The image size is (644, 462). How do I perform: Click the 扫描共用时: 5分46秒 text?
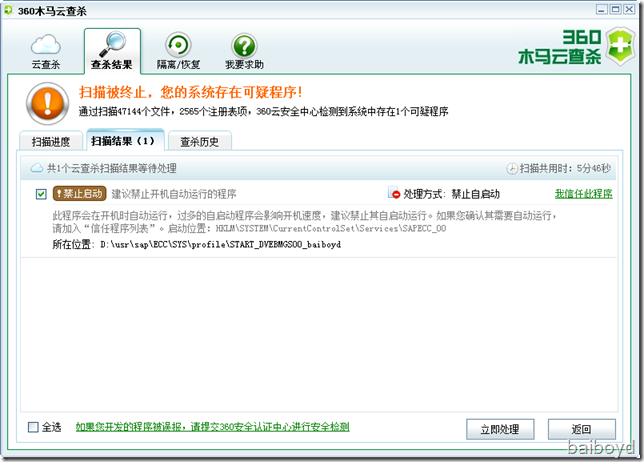click(565, 168)
